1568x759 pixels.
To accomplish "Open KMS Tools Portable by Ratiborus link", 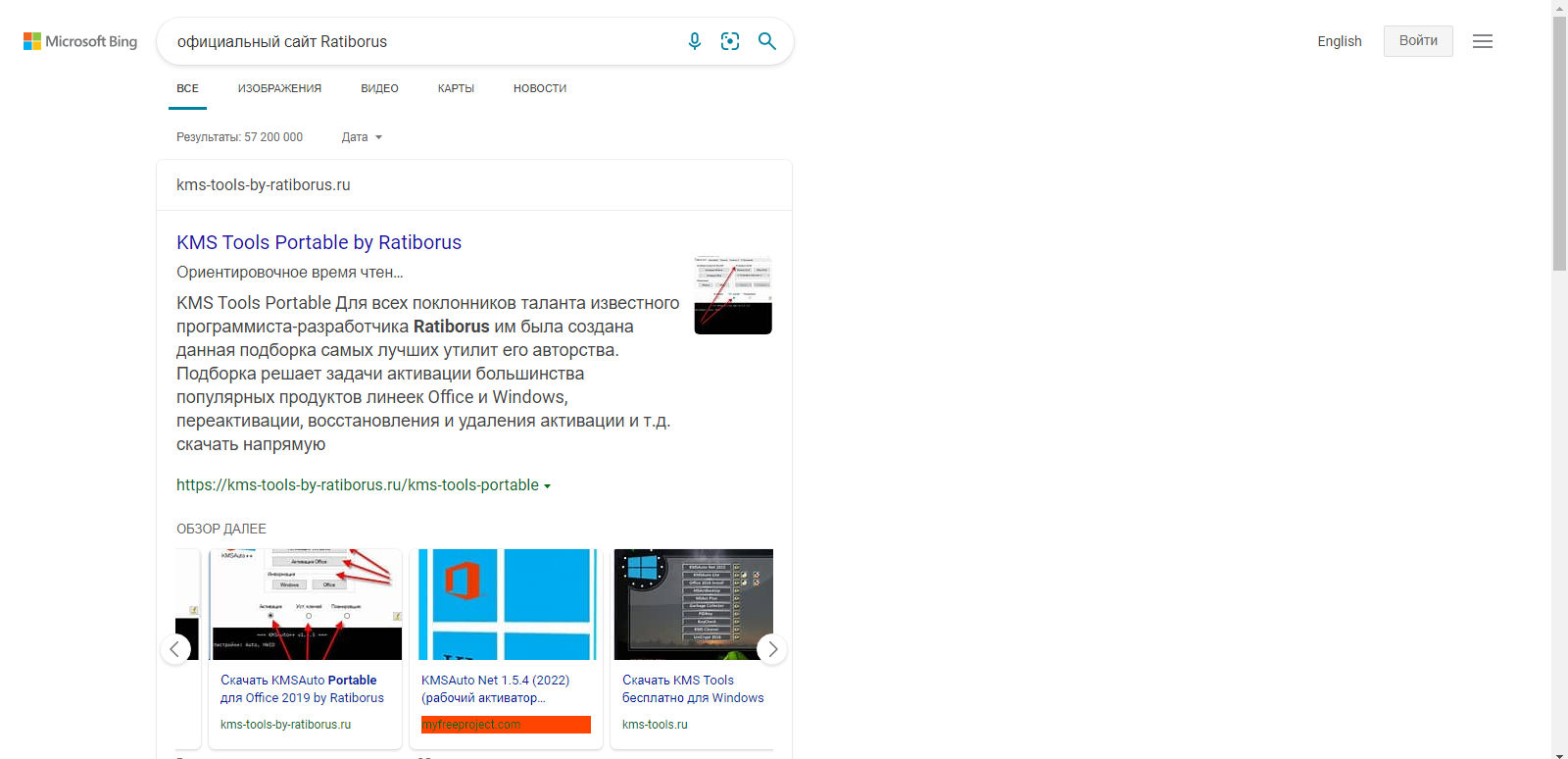I will (x=318, y=242).
